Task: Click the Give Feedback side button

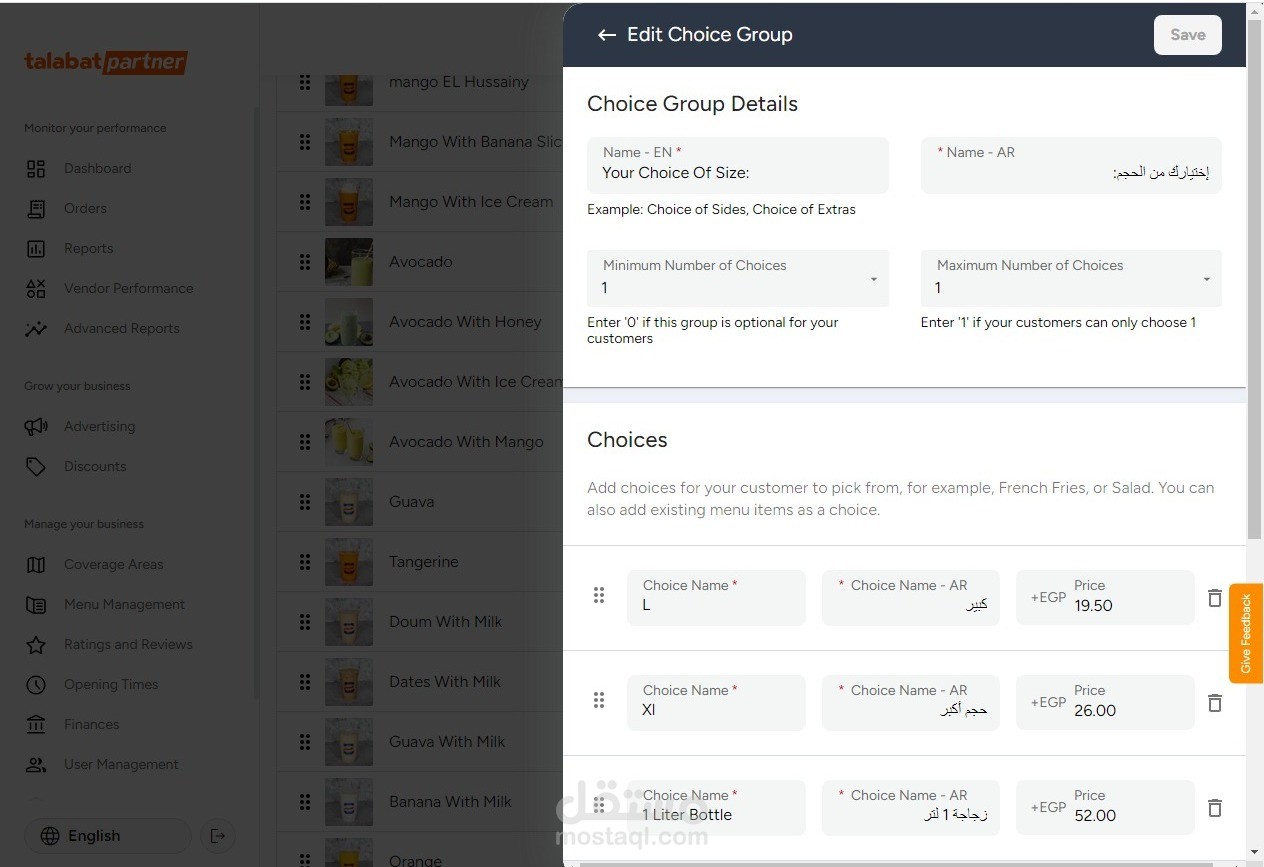Action: (1246, 633)
